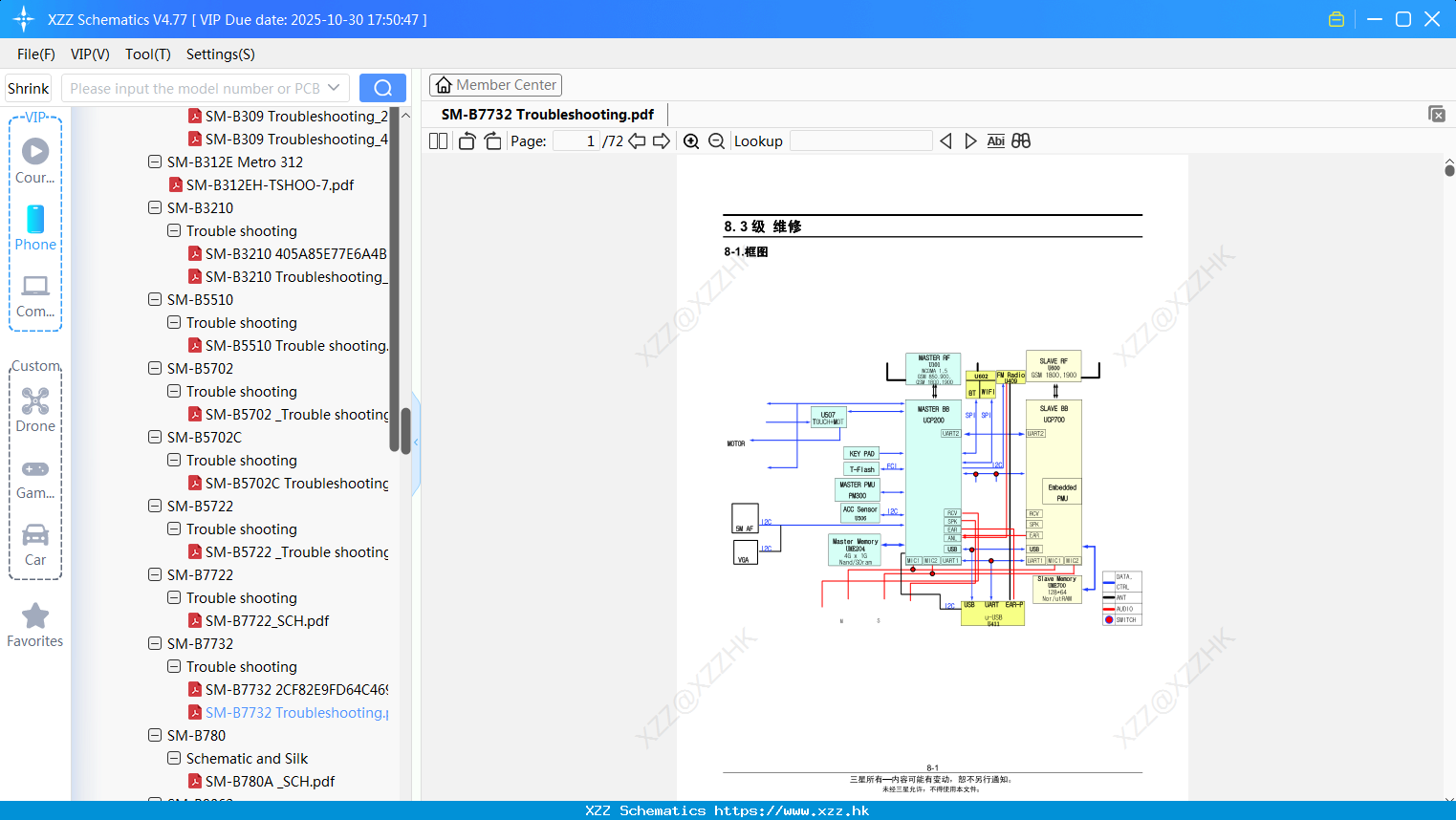Open the Member Center tab
1456x820 pixels.
pos(495,85)
